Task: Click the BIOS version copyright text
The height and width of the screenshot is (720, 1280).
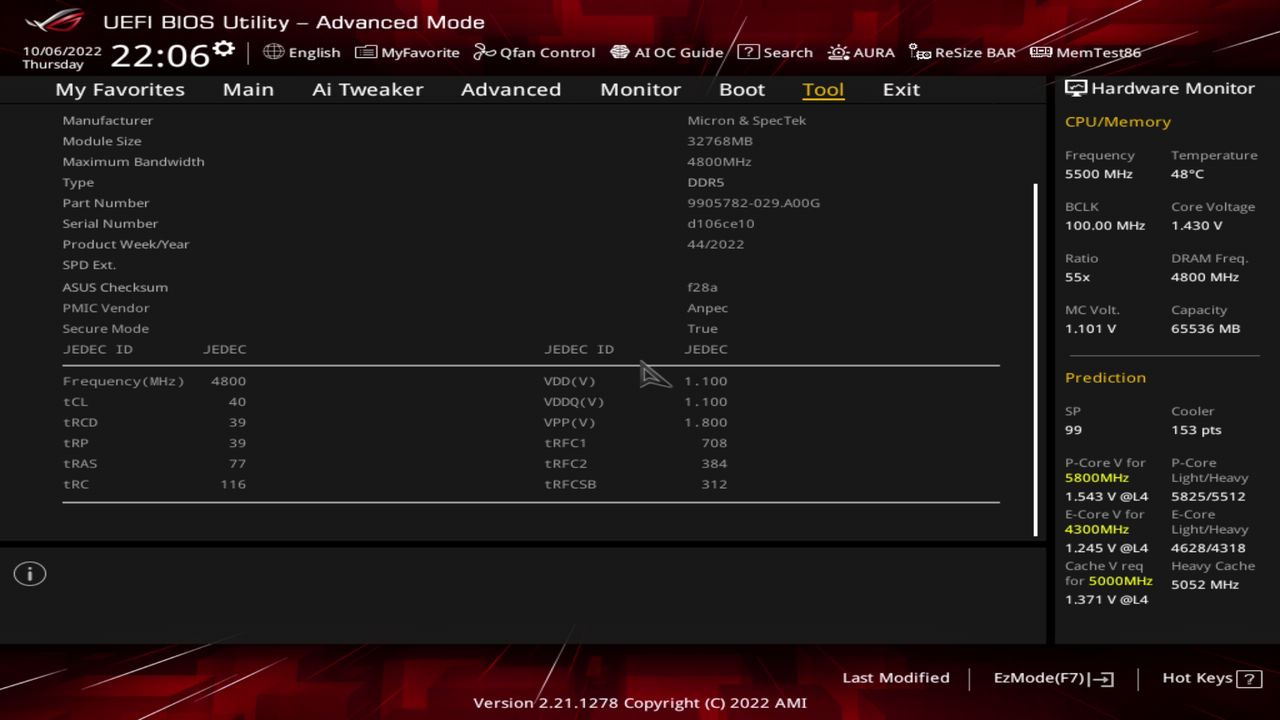Action: click(x=640, y=703)
